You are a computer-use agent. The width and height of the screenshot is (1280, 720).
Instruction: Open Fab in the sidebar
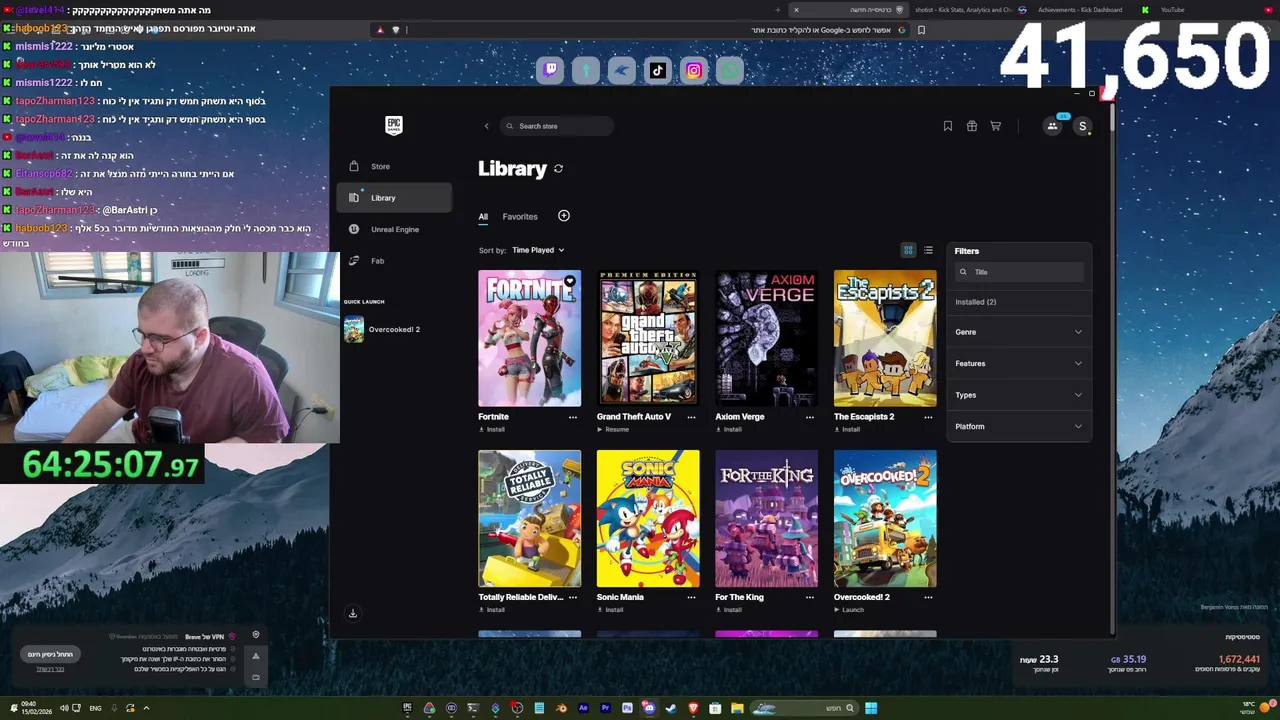pyautogui.click(x=394, y=261)
